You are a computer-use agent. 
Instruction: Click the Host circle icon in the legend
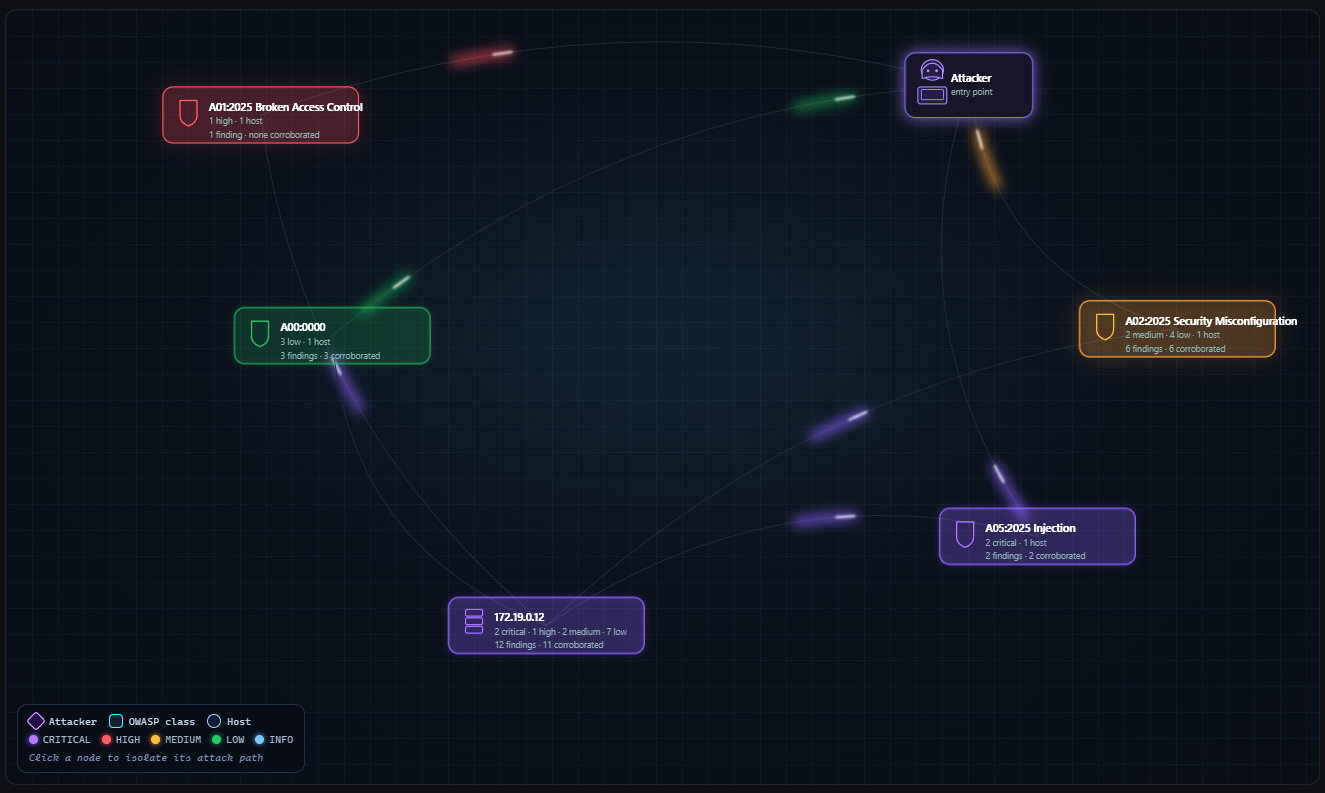tap(214, 721)
